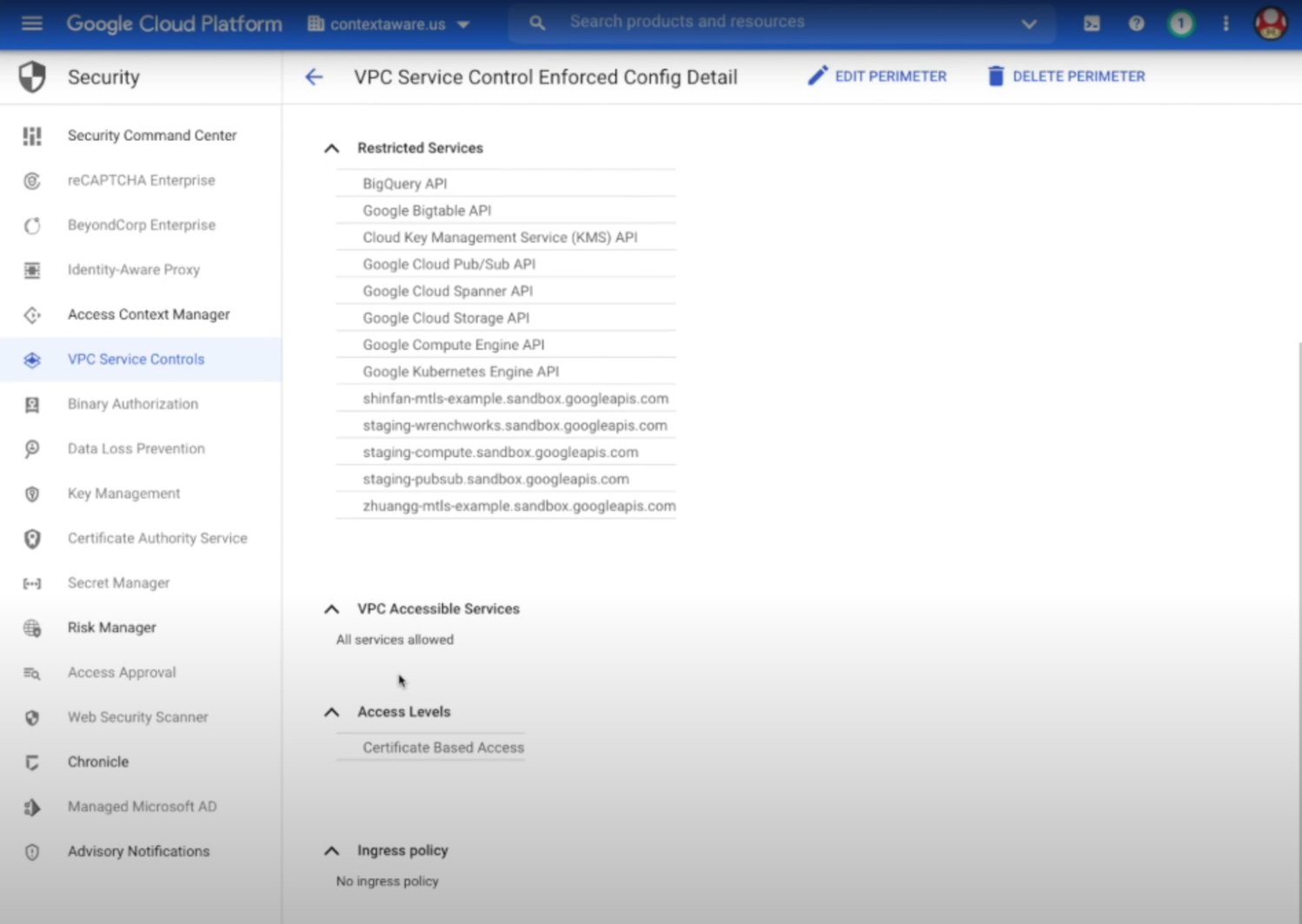1302x924 pixels.
Task: Click the Web Security Scanner icon
Action: coord(32,718)
